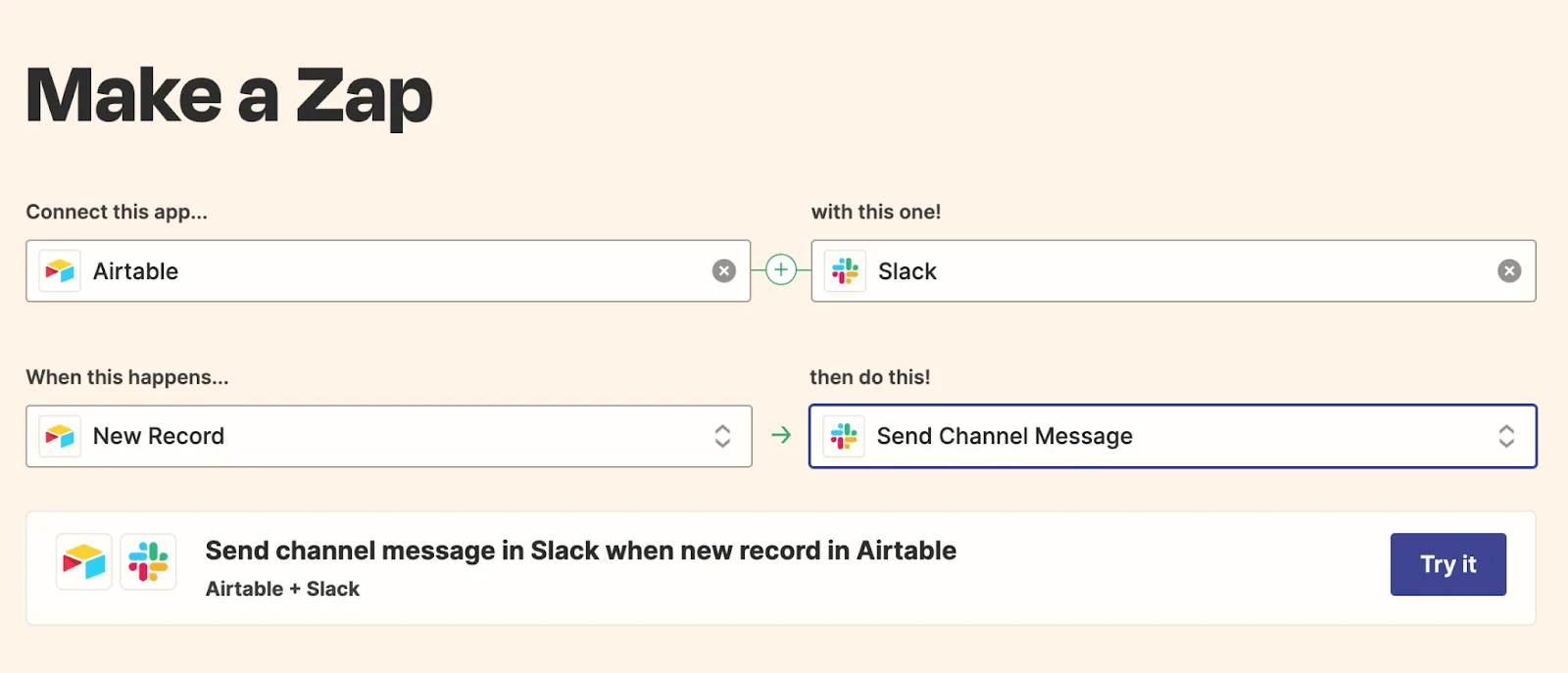1568x673 pixels.
Task: Click the 'When this happens...' label
Action: coord(127,377)
